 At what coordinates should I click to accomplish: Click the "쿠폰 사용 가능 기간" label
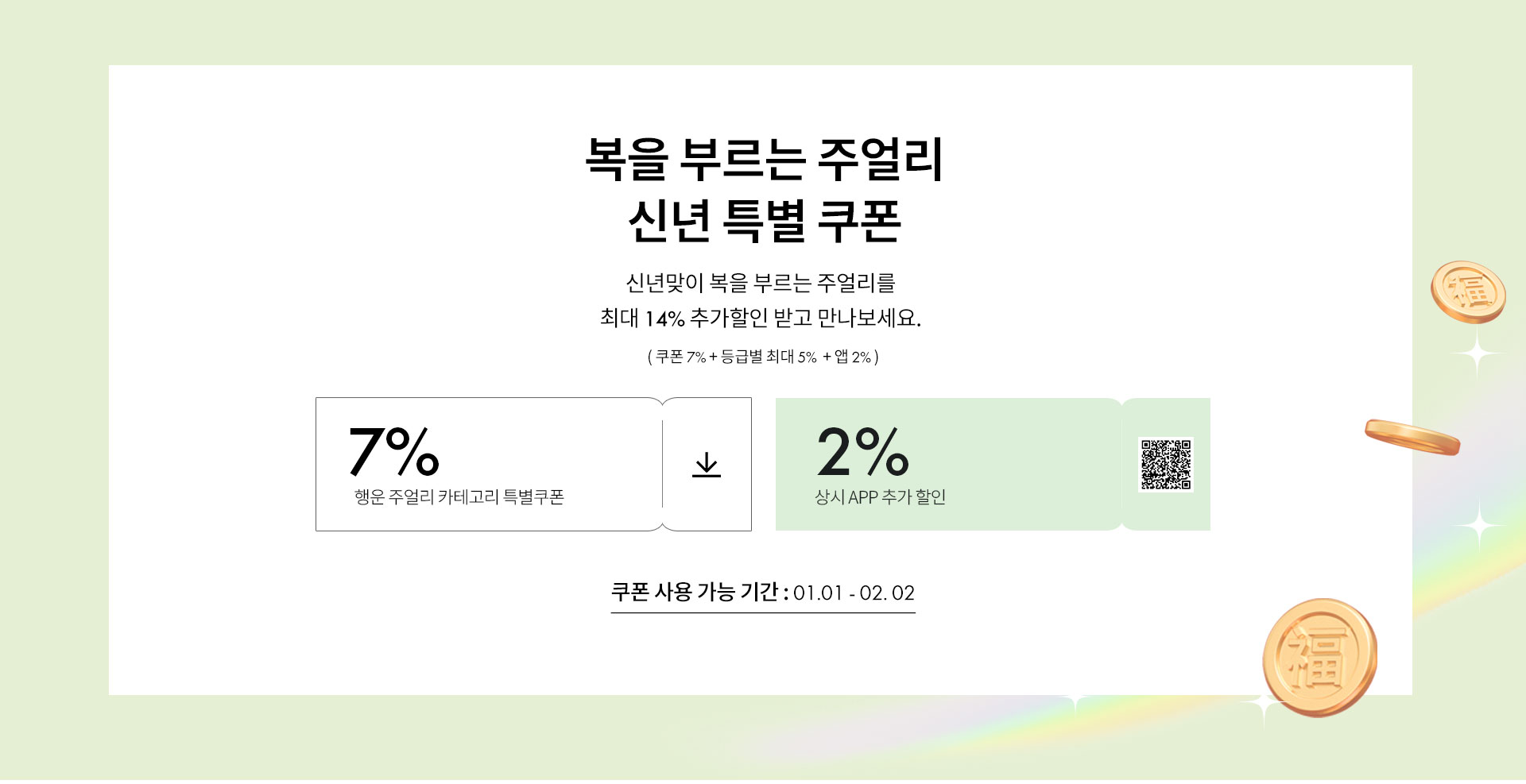(695, 593)
